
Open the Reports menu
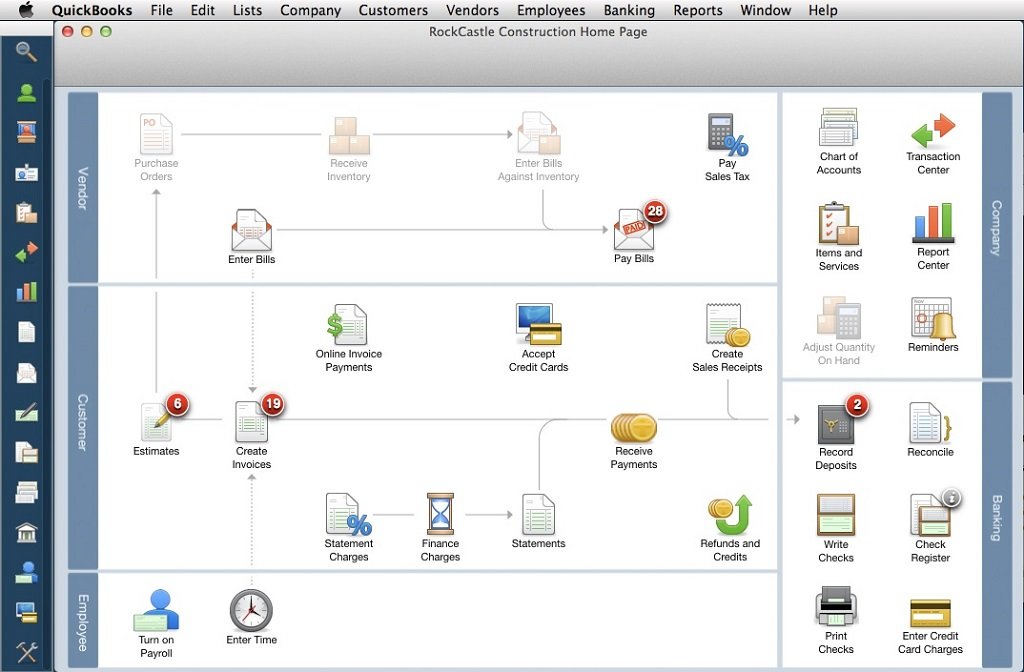tap(697, 10)
